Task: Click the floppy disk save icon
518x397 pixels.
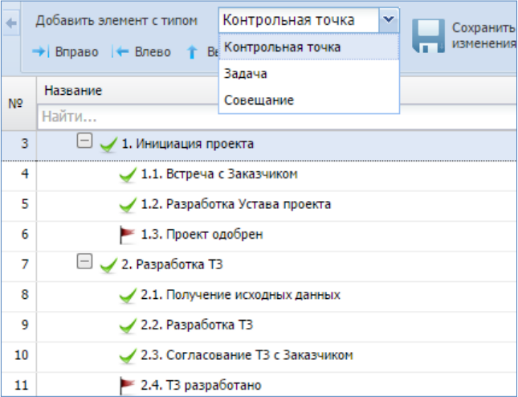Action: click(x=428, y=36)
